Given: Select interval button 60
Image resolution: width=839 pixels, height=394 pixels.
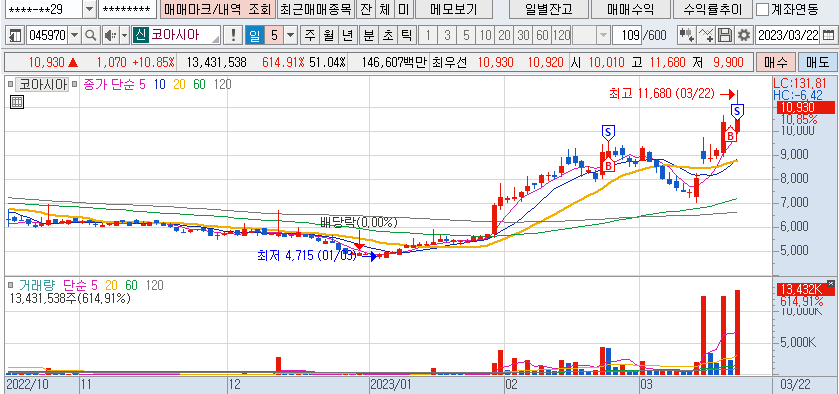Looking at the screenshot, I should click(x=542, y=36).
